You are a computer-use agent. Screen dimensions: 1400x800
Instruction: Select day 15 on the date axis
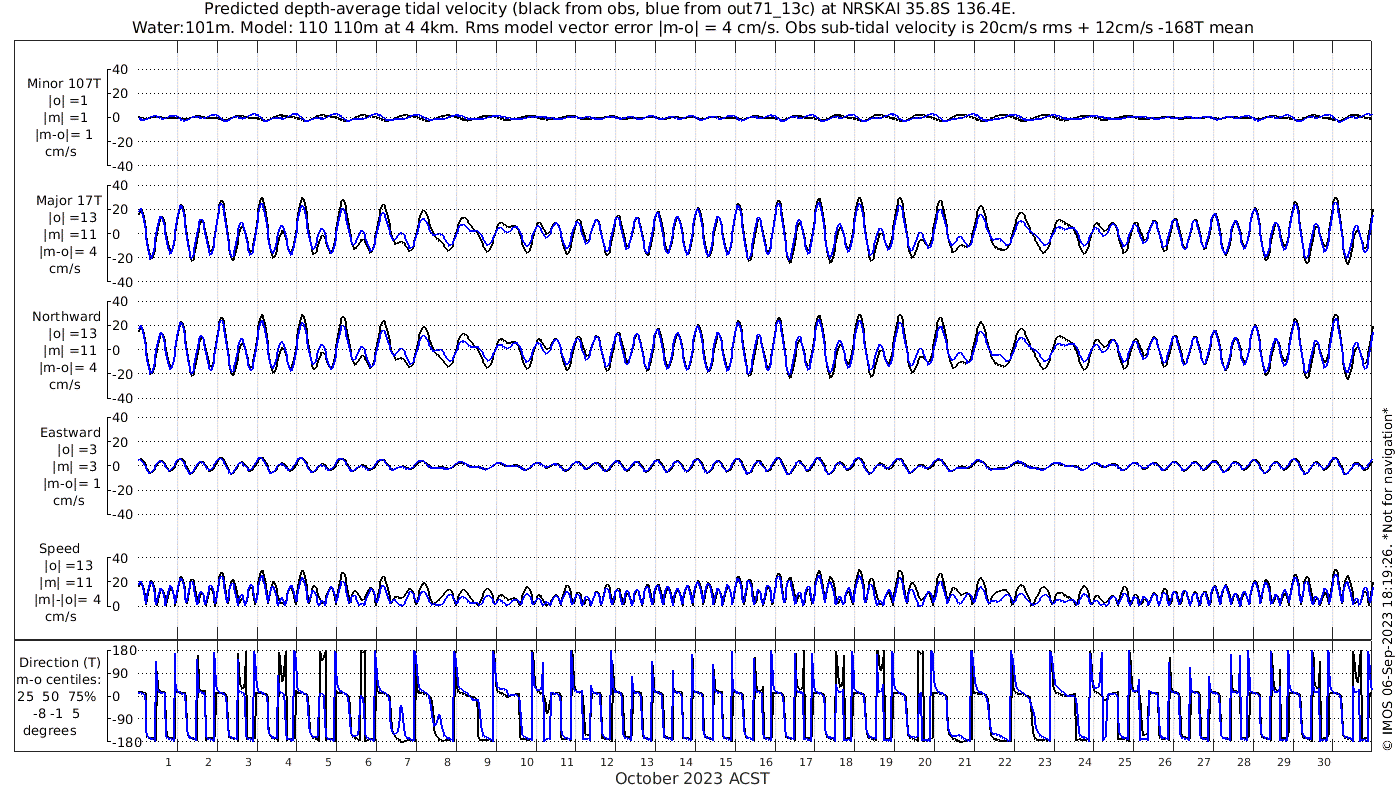[x=726, y=762]
